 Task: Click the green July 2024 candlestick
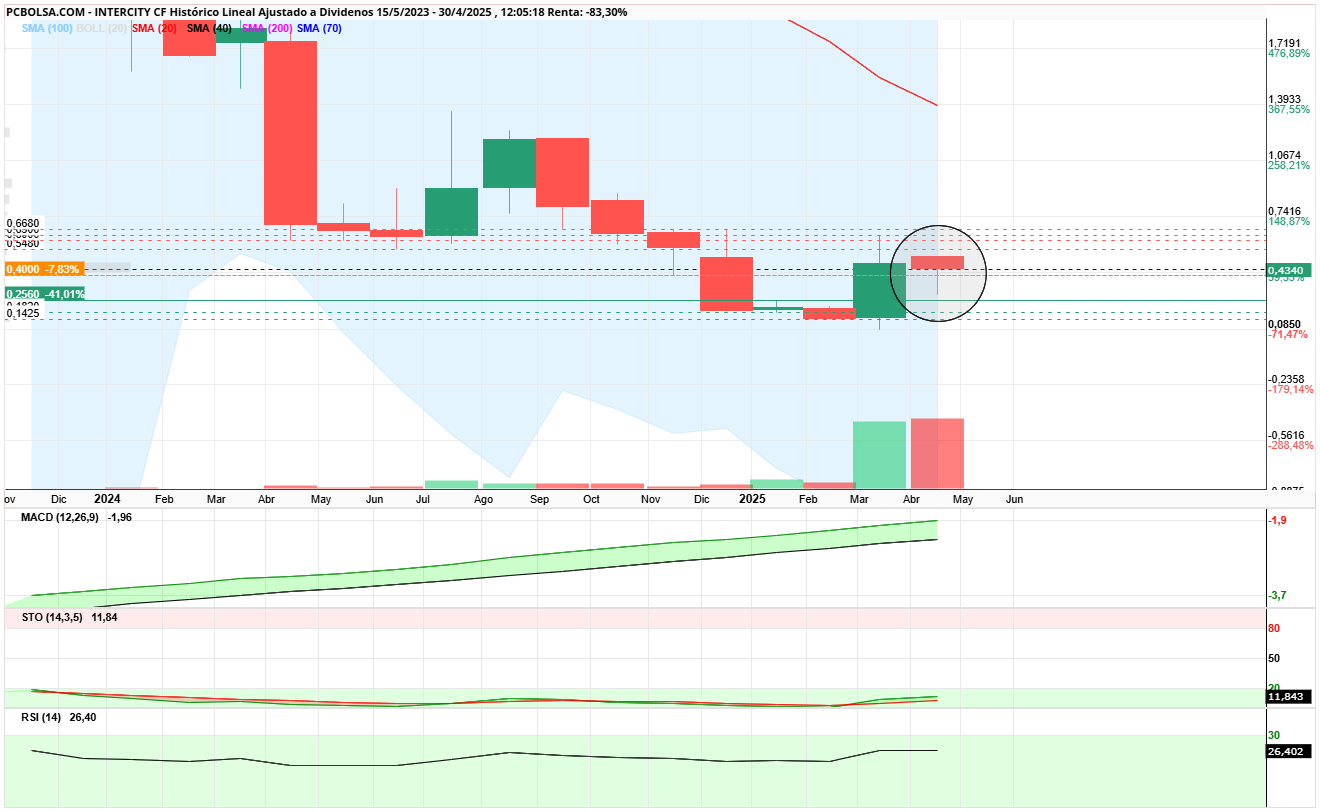tap(451, 212)
